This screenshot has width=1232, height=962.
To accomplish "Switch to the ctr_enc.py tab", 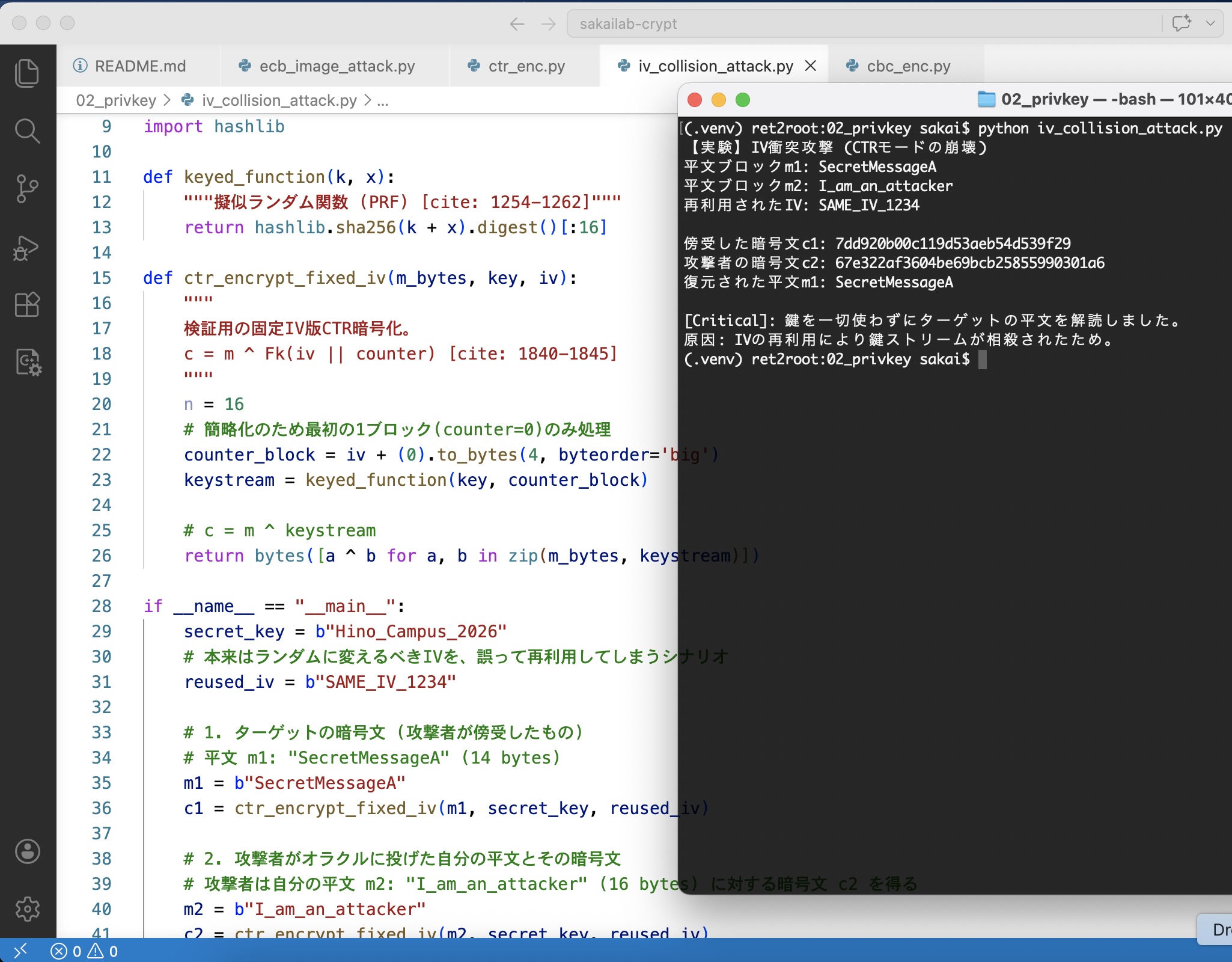I will (526, 66).
